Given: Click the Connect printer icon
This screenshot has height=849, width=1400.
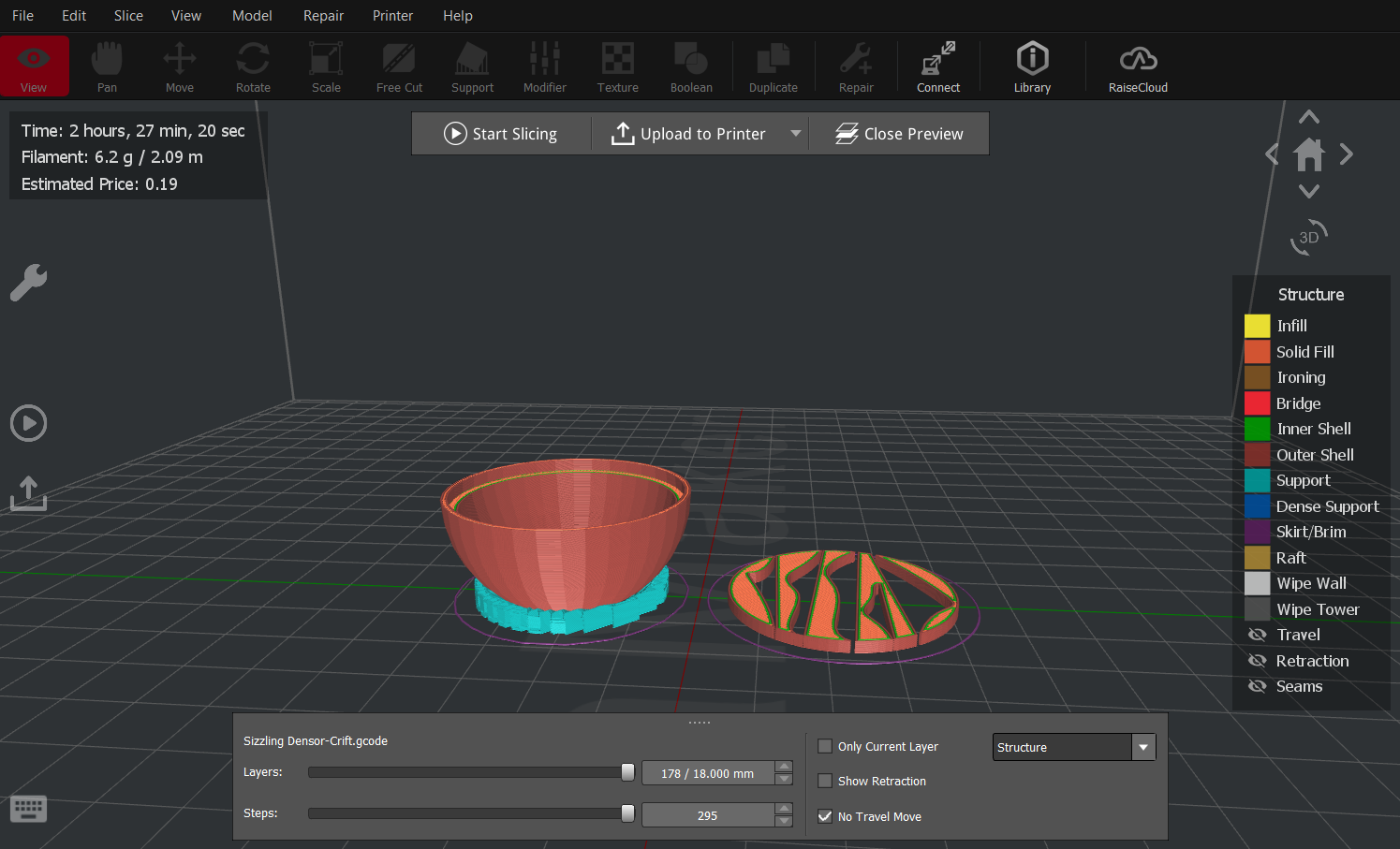Looking at the screenshot, I should tap(938, 66).
